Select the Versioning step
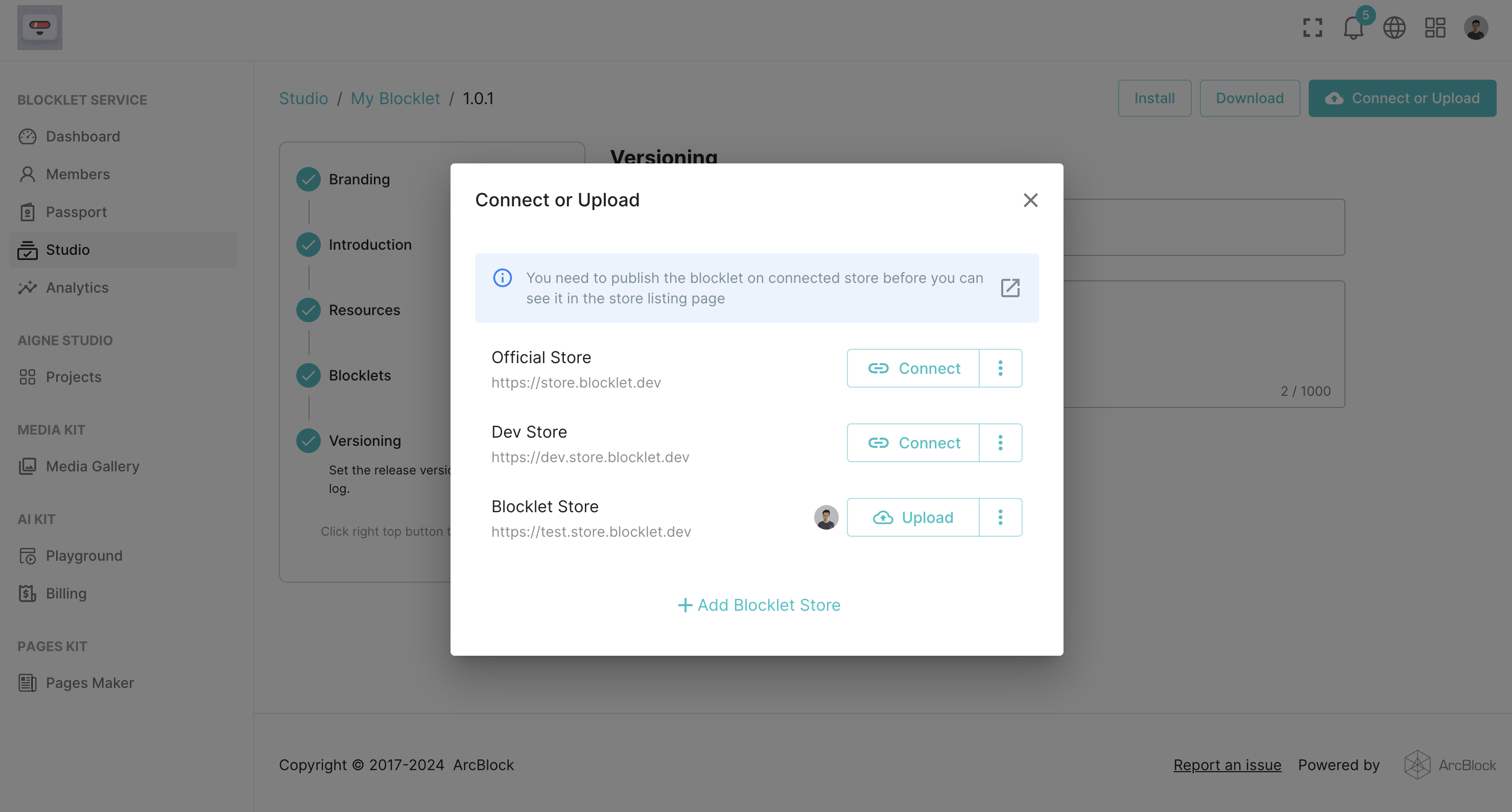Viewport: 1512px width, 812px height. [365, 441]
